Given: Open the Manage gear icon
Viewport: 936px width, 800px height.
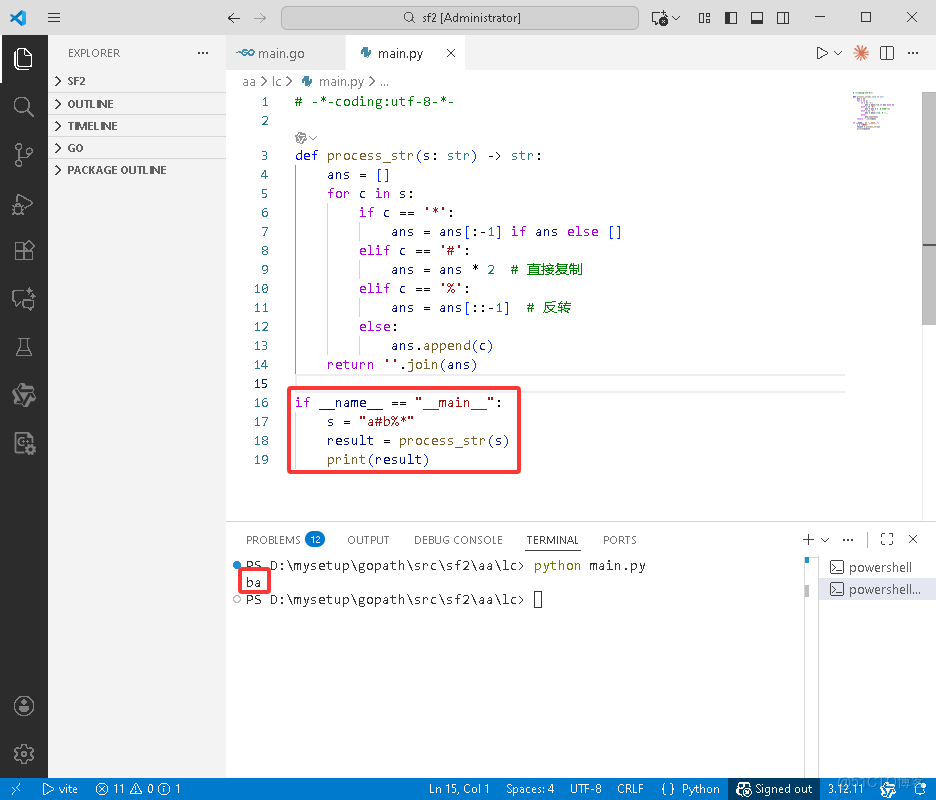Looking at the screenshot, I should [x=24, y=753].
